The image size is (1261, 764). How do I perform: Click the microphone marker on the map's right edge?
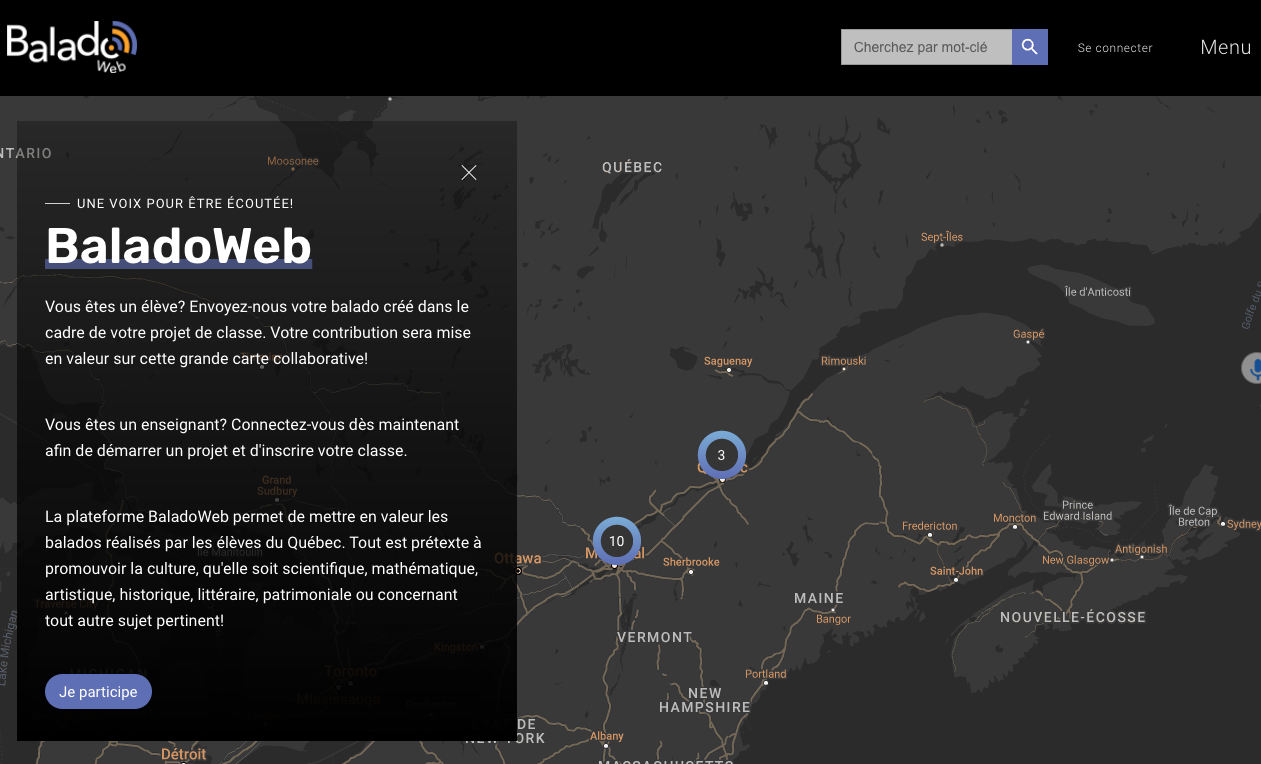click(1253, 368)
